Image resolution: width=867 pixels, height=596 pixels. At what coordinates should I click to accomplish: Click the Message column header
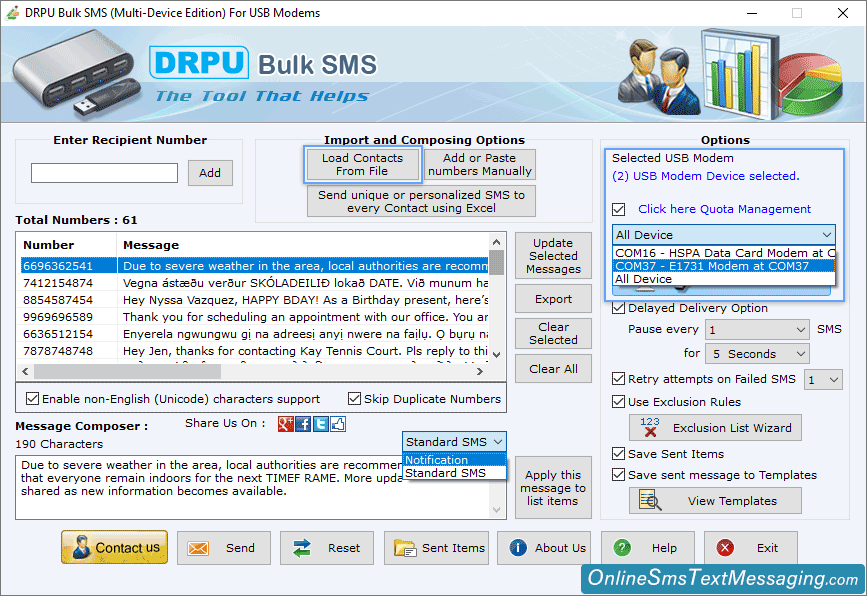pos(303,245)
